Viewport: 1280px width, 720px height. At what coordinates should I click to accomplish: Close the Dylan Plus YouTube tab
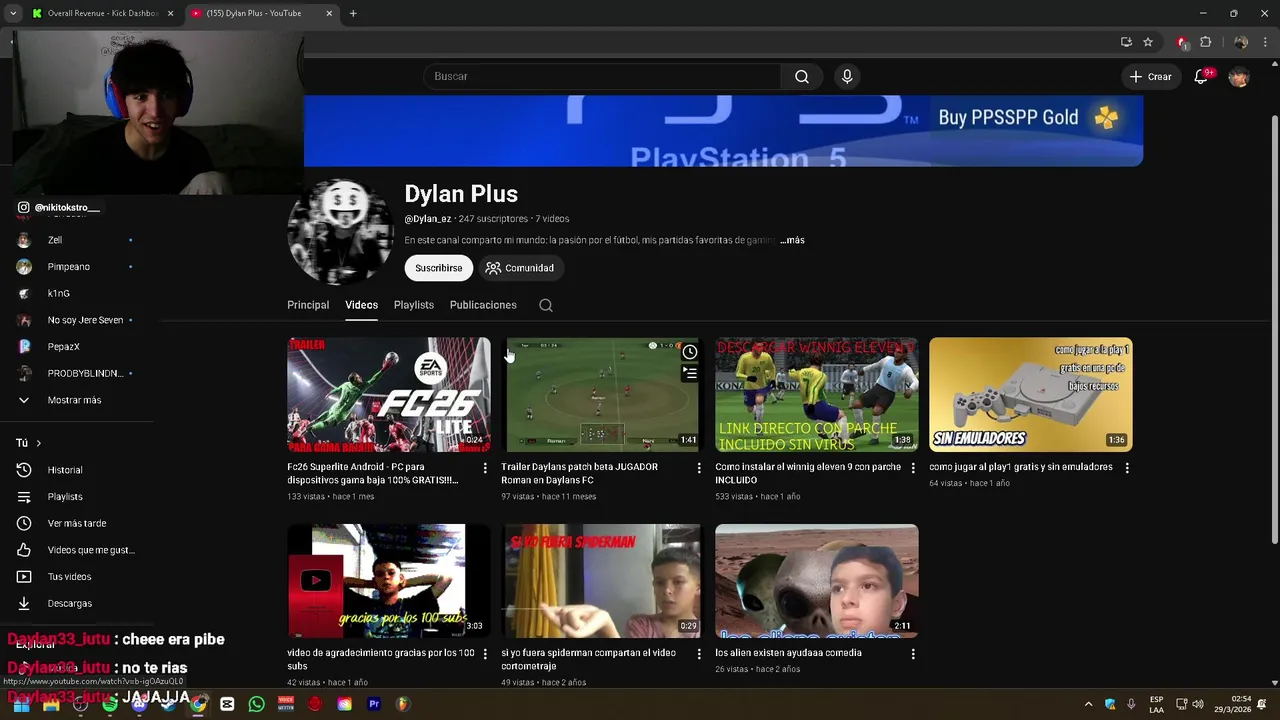[x=329, y=13]
